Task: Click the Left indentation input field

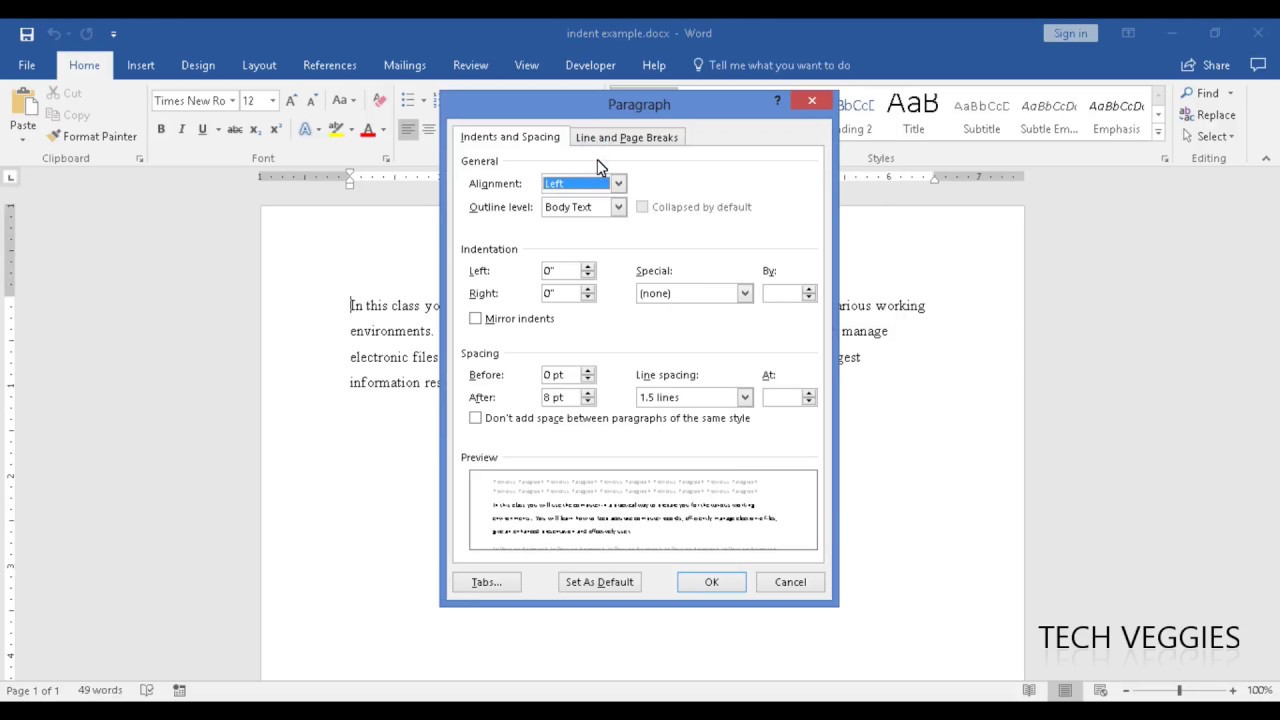Action: pyautogui.click(x=560, y=271)
